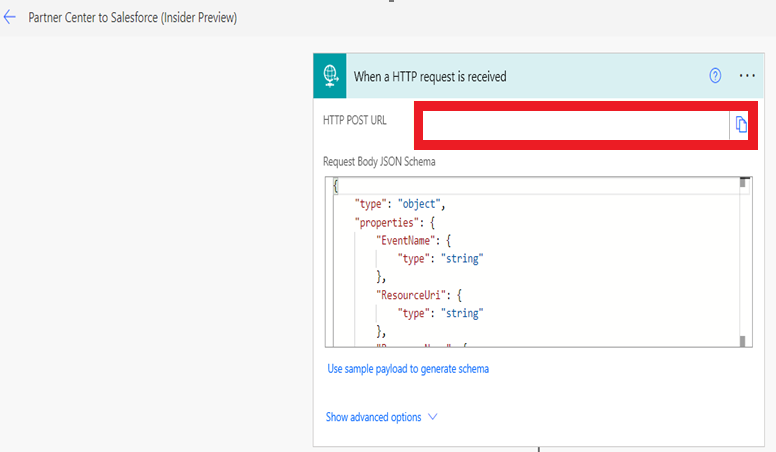The image size is (776, 452).
Task: Copy the HTTP POST URL
Action: point(740,125)
